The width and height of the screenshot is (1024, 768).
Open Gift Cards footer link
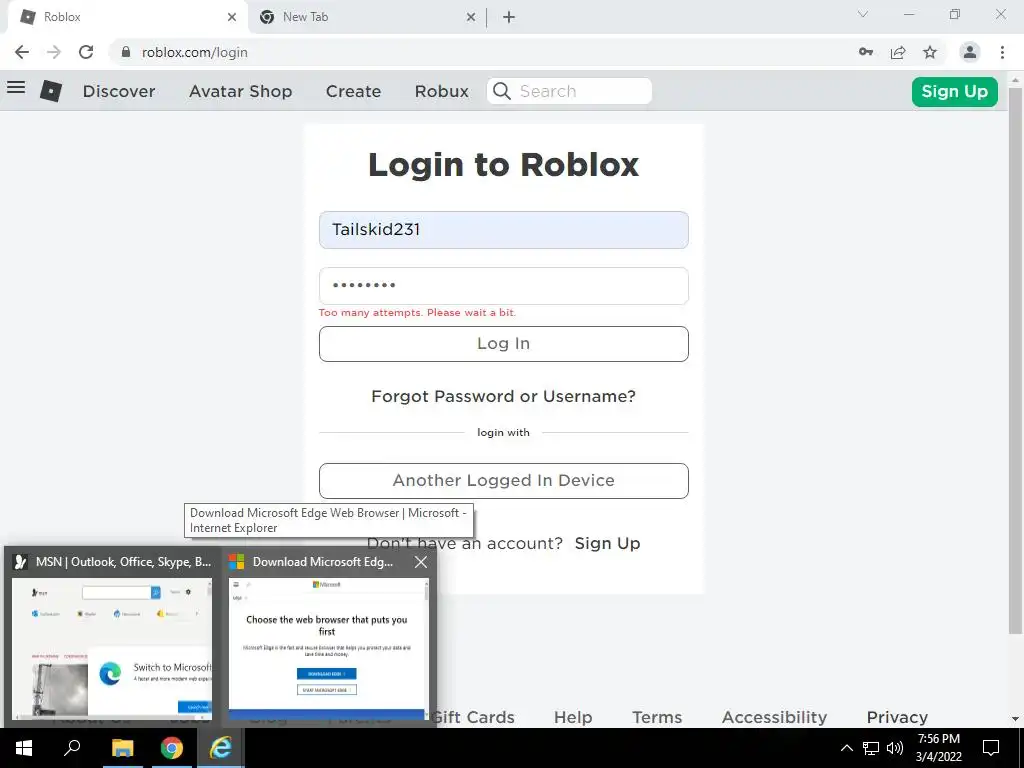click(x=472, y=717)
